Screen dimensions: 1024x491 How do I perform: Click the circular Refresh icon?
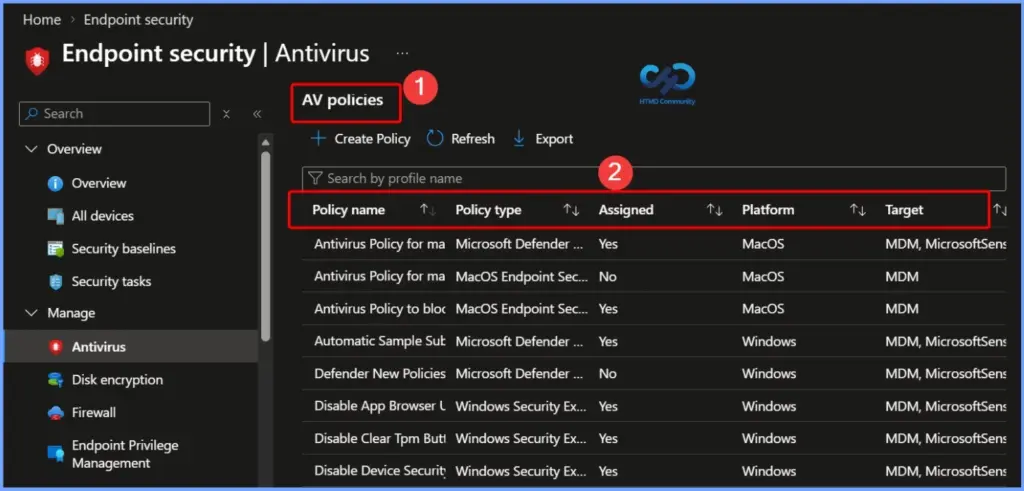(x=435, y=138)
